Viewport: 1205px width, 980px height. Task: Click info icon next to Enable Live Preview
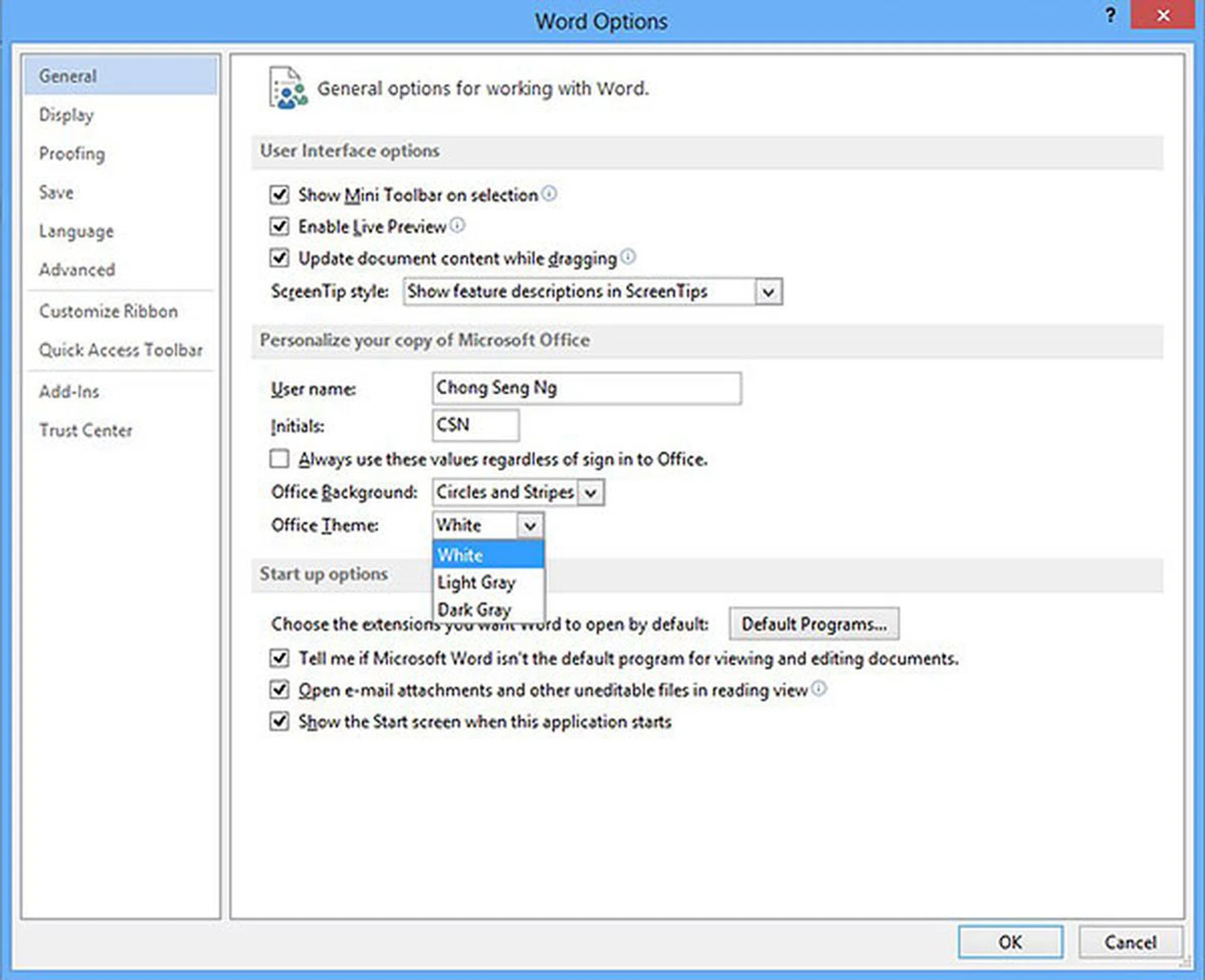click(x=458, y=225)
